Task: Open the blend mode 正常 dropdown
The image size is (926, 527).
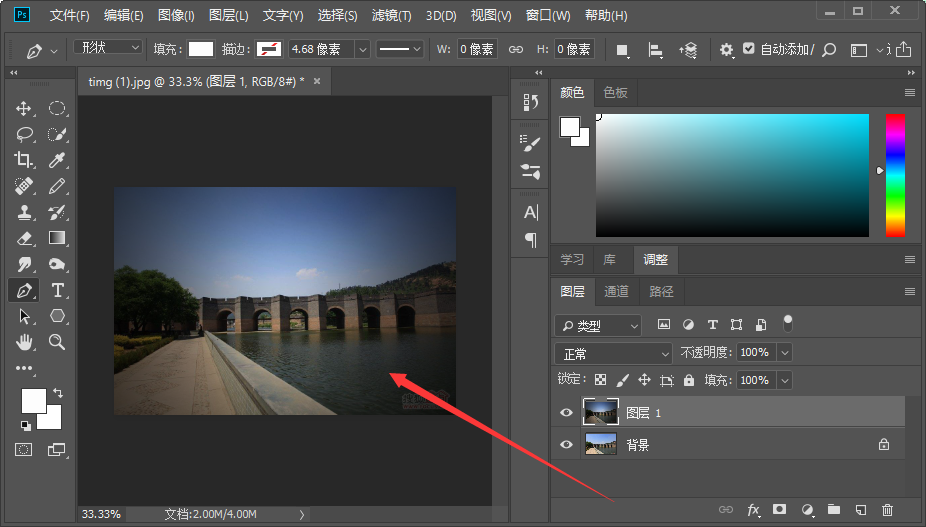Action: point(614,353)
